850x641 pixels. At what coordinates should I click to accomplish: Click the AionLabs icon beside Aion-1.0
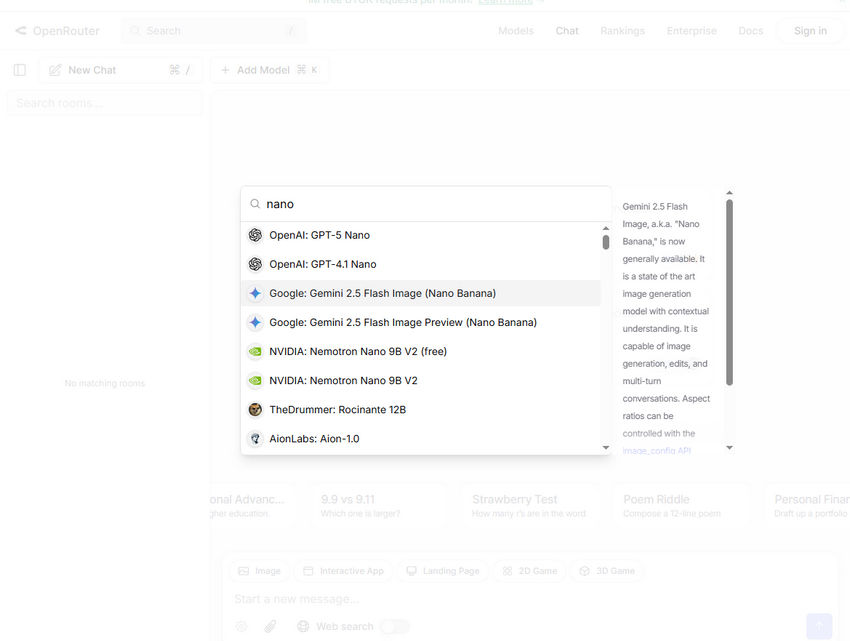[x=255, y=438]
